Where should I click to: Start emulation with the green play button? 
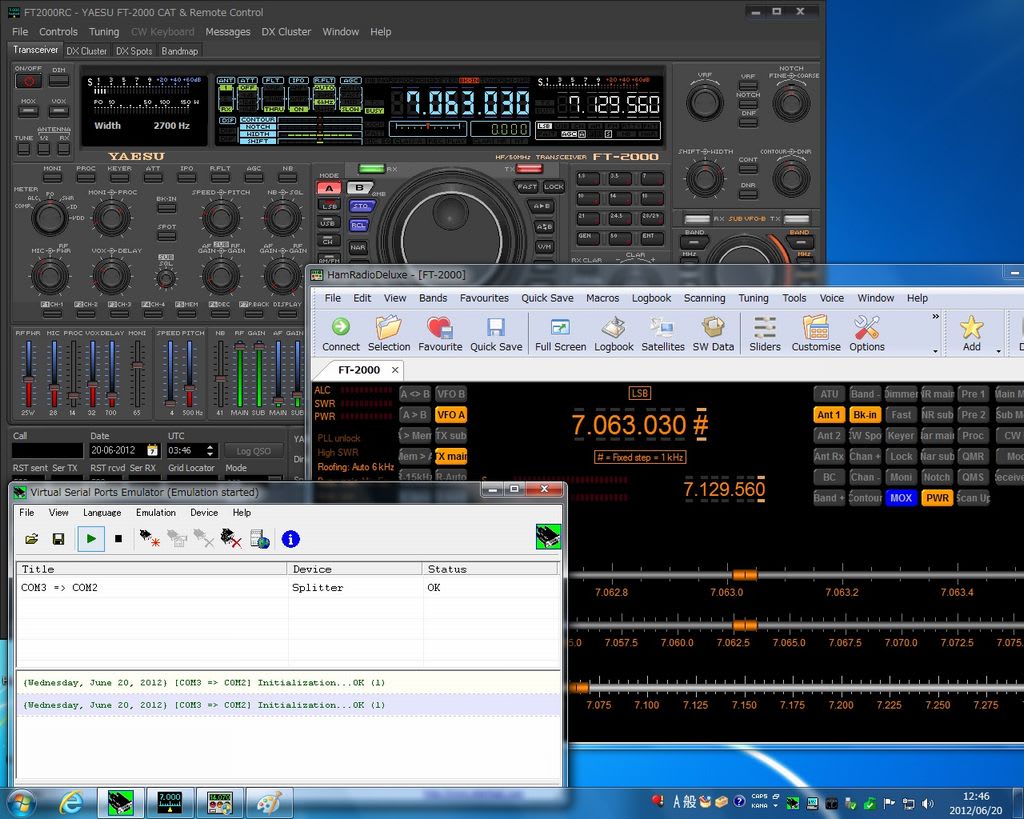coord(91,539)
